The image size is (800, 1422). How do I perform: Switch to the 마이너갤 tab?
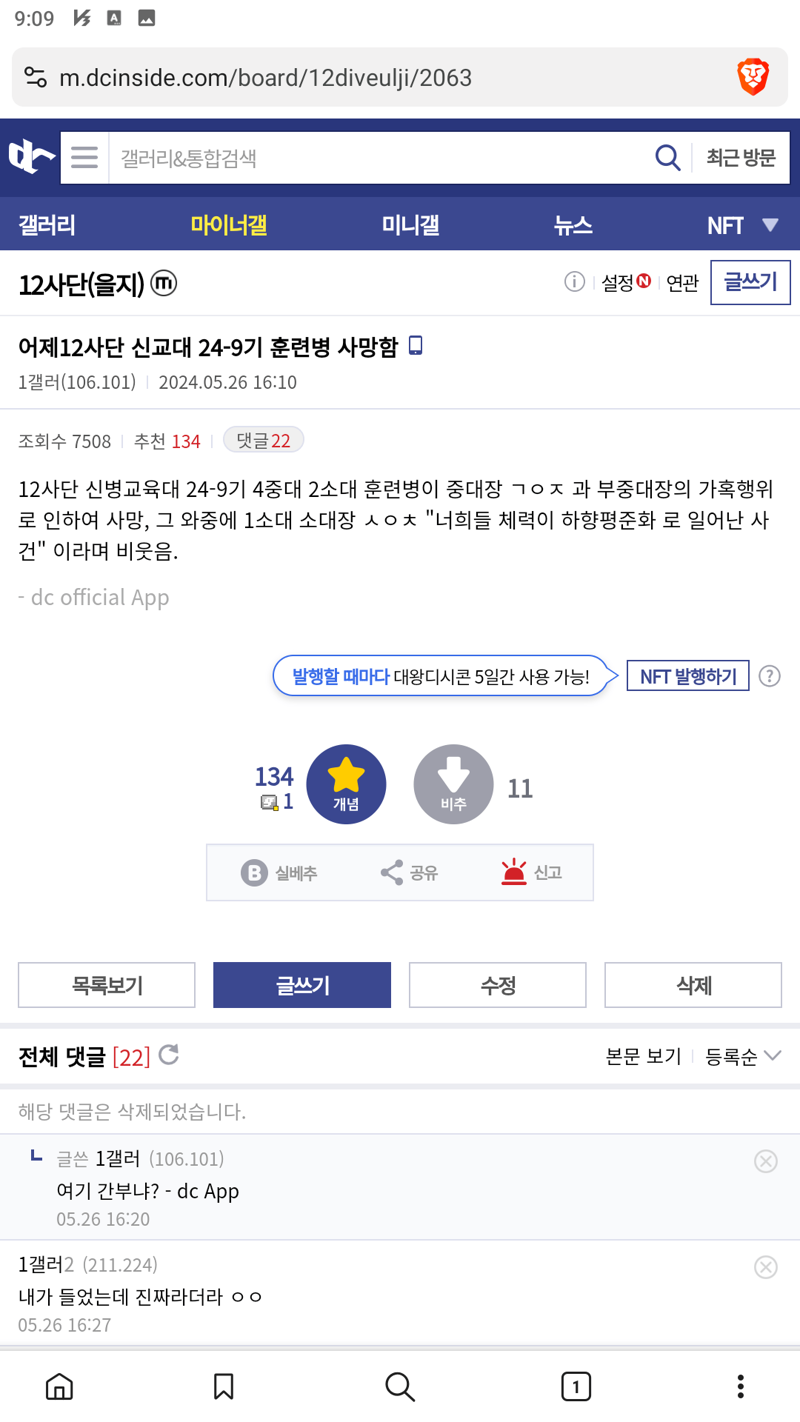pos(229,225)
